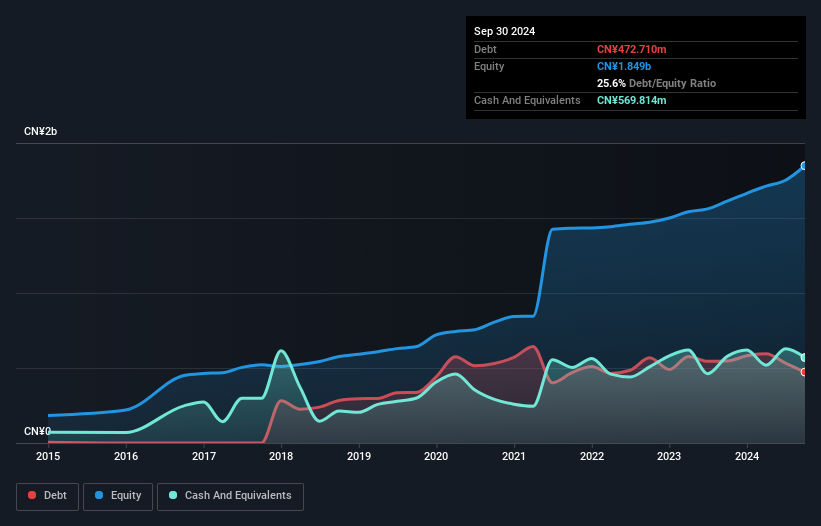Click the 25.6% Debt/Equity Ratio text
821x526 pixels.
(656, 83)
